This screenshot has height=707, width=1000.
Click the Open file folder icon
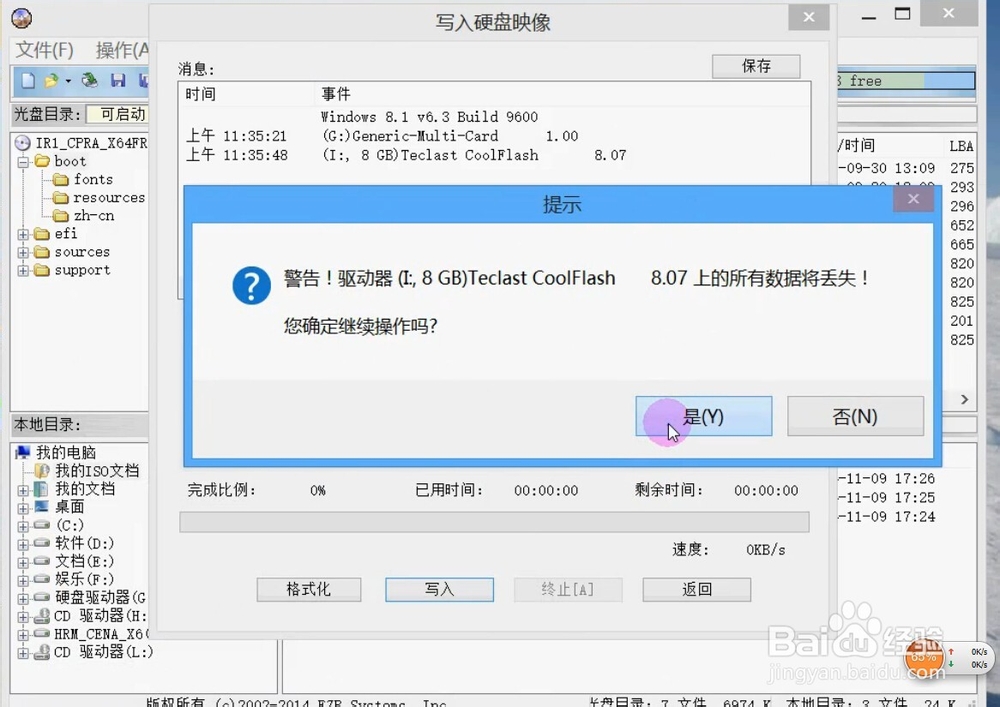[x=51, y=80]
